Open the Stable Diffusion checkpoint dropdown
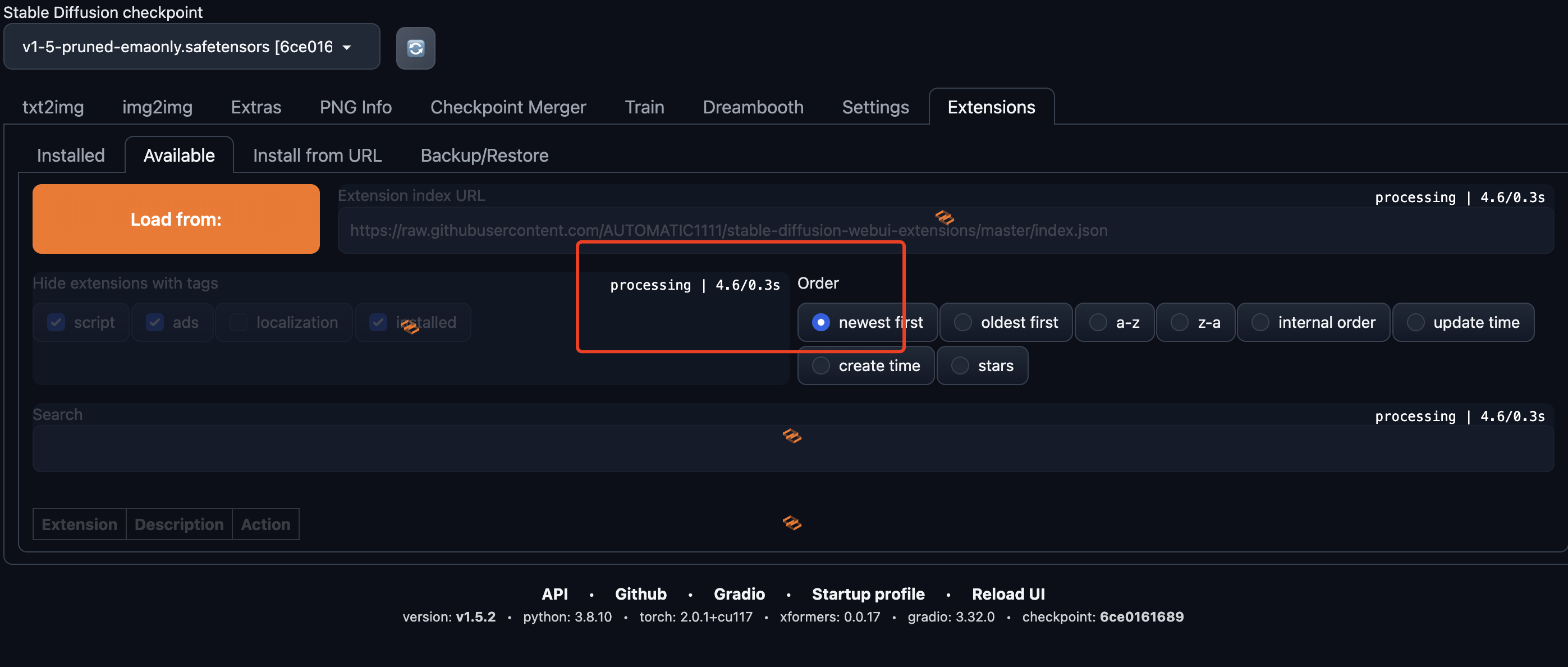This screenshot has height=667, width=1568. coord(192,47)
